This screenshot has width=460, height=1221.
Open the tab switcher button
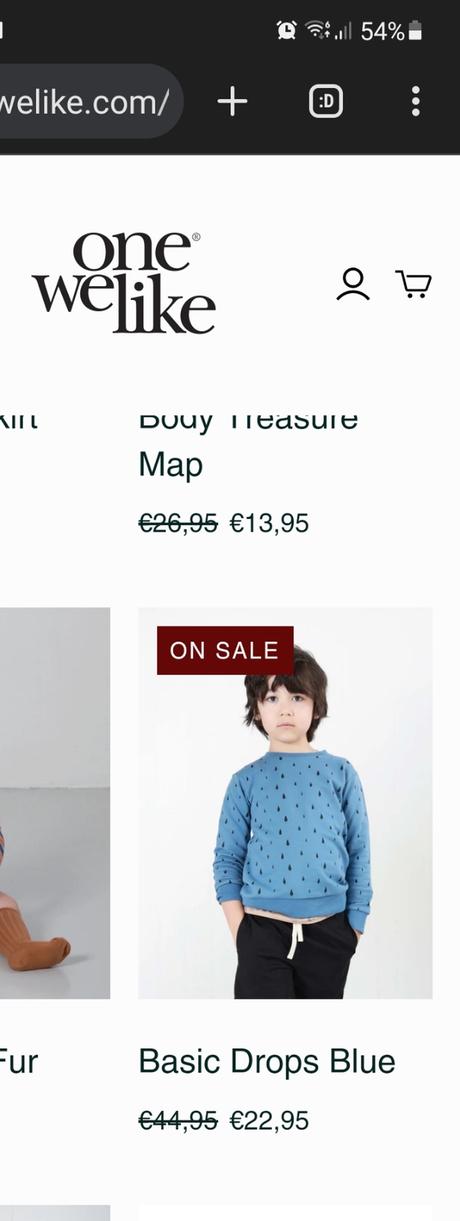tap(326, 101)
